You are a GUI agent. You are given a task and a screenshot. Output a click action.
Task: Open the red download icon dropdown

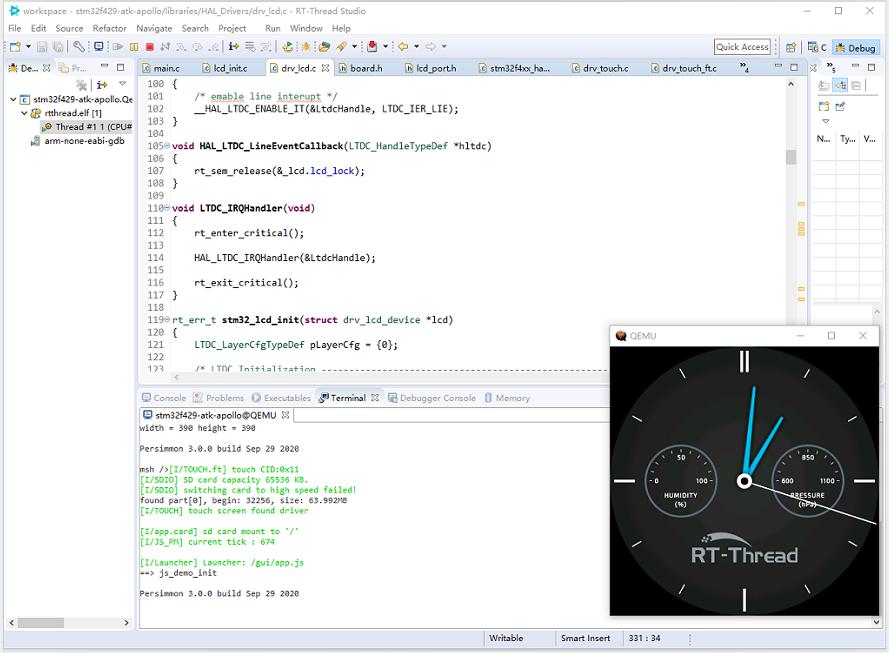tap(386, 46)
